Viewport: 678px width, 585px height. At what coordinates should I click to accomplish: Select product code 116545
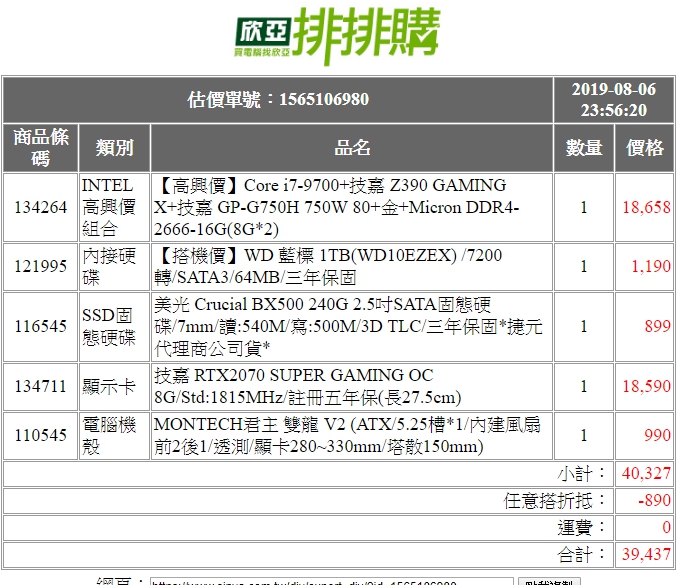tap(41, 326)
